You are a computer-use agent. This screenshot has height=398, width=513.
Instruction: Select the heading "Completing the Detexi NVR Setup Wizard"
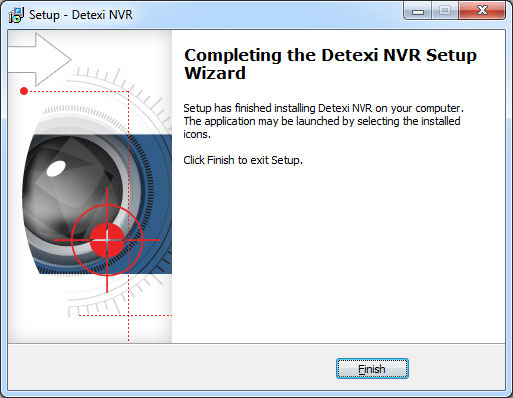[330, 64]
